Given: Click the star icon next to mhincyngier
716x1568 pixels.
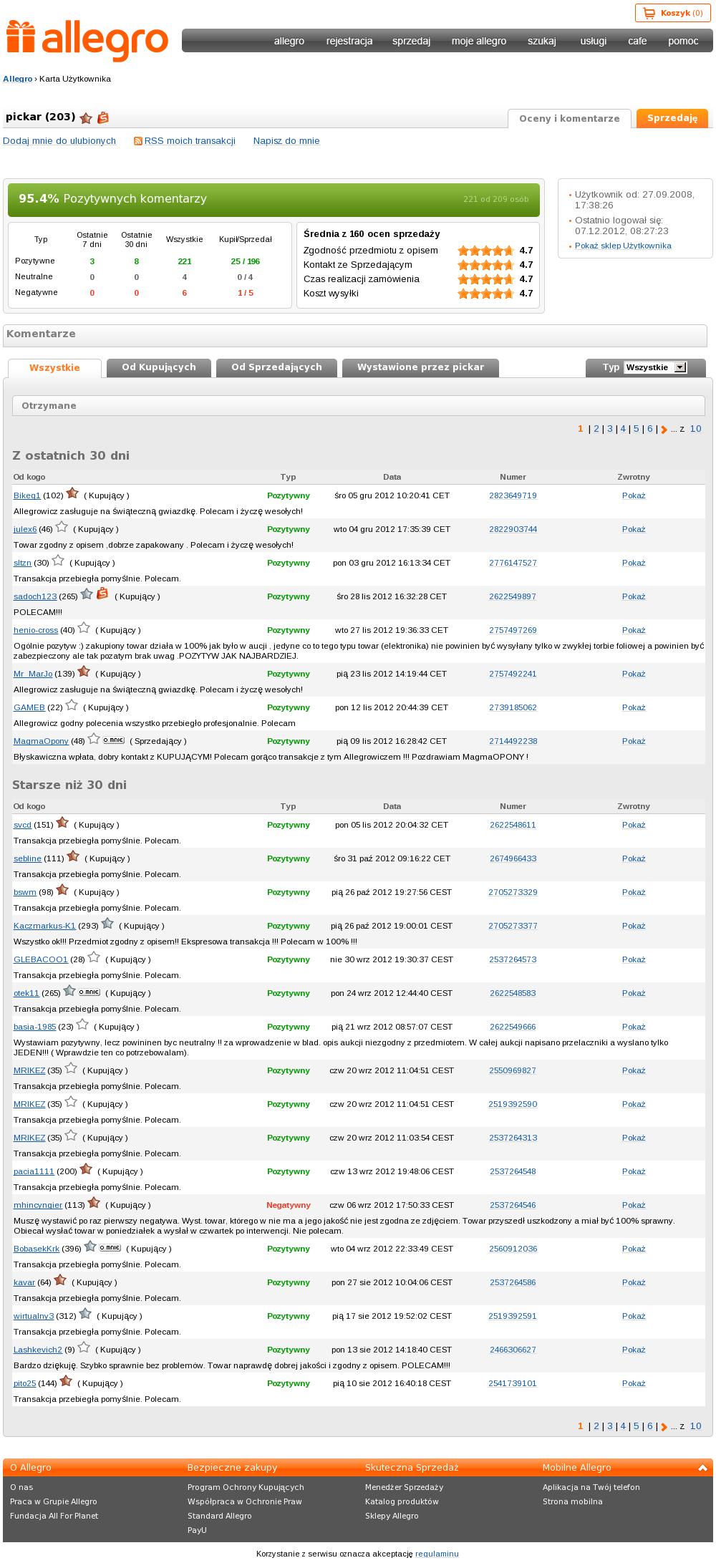Looking at the screenshot, I should [x=94, y=1203].
